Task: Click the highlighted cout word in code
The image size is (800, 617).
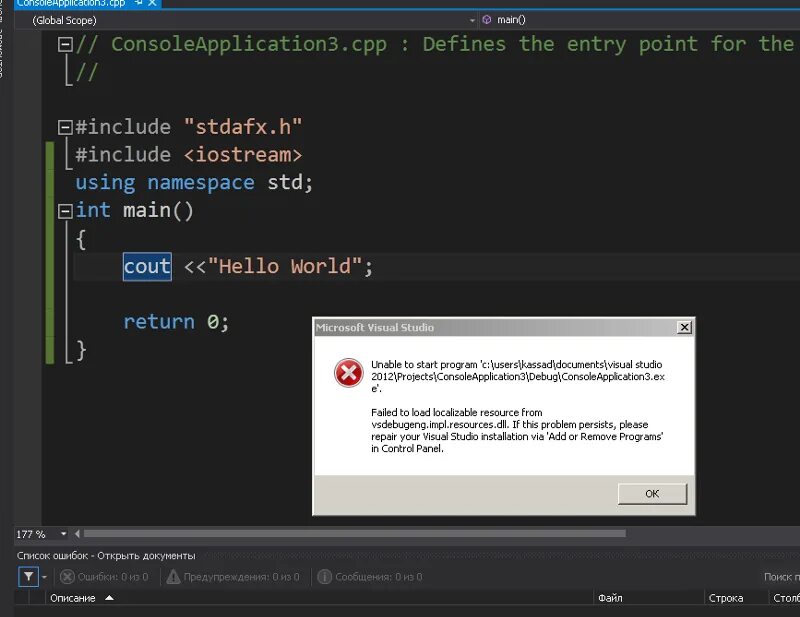Action: pos(147,266)
